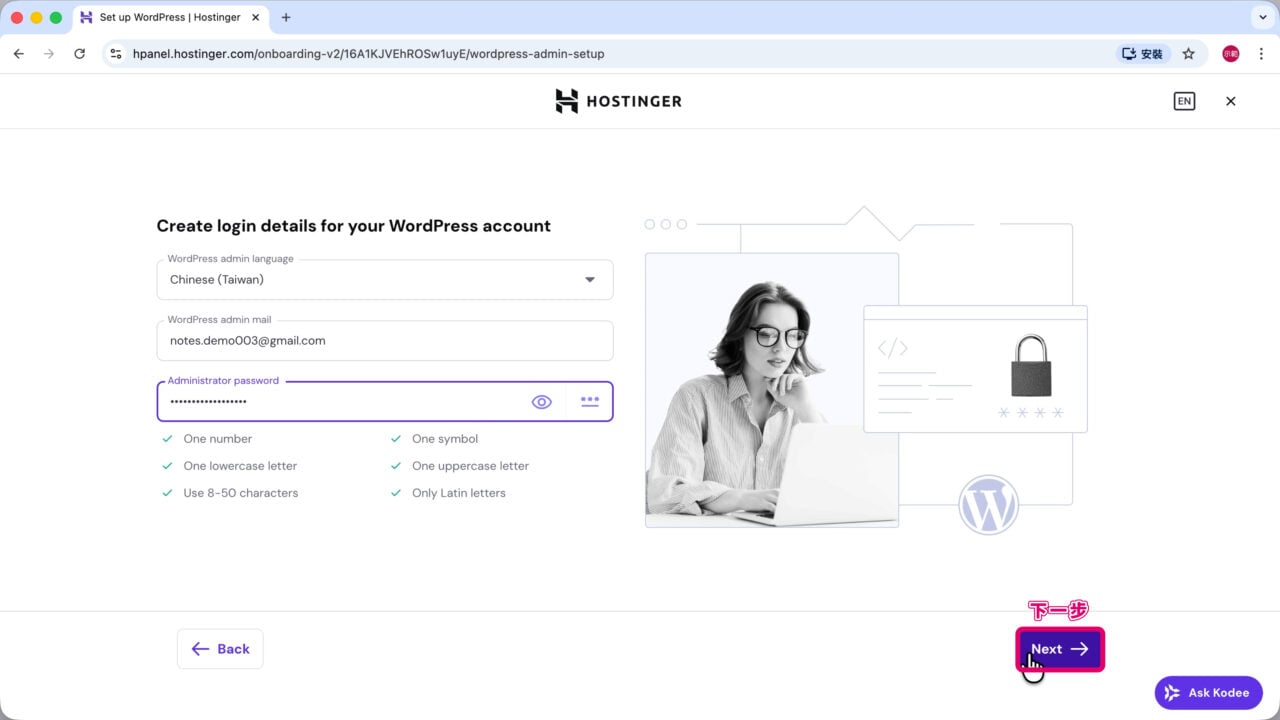Click the "One symbol" requirement text
Viewport: 1280px width, 720px height.
coord(445,439)
